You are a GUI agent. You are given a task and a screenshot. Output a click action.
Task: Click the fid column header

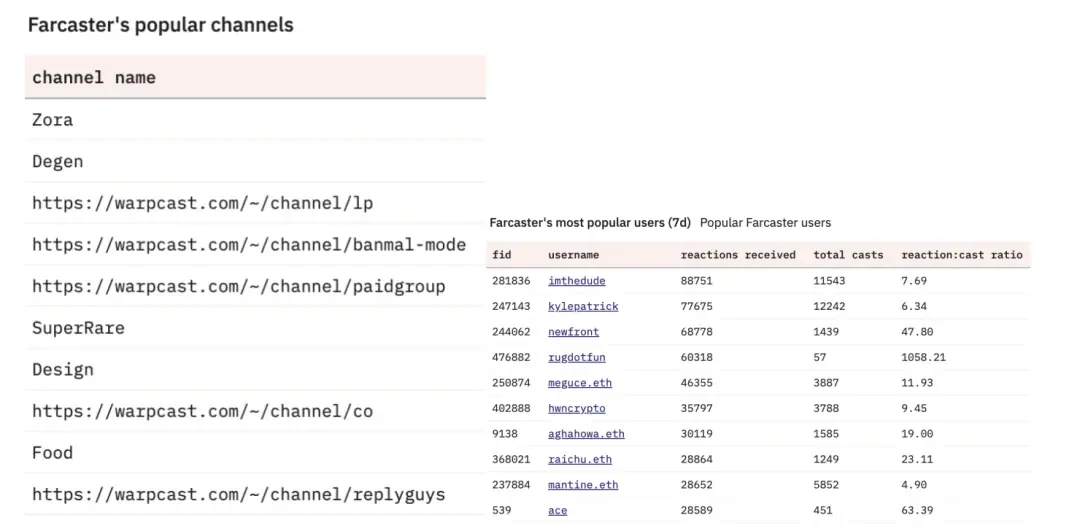[x=501, y=255]
